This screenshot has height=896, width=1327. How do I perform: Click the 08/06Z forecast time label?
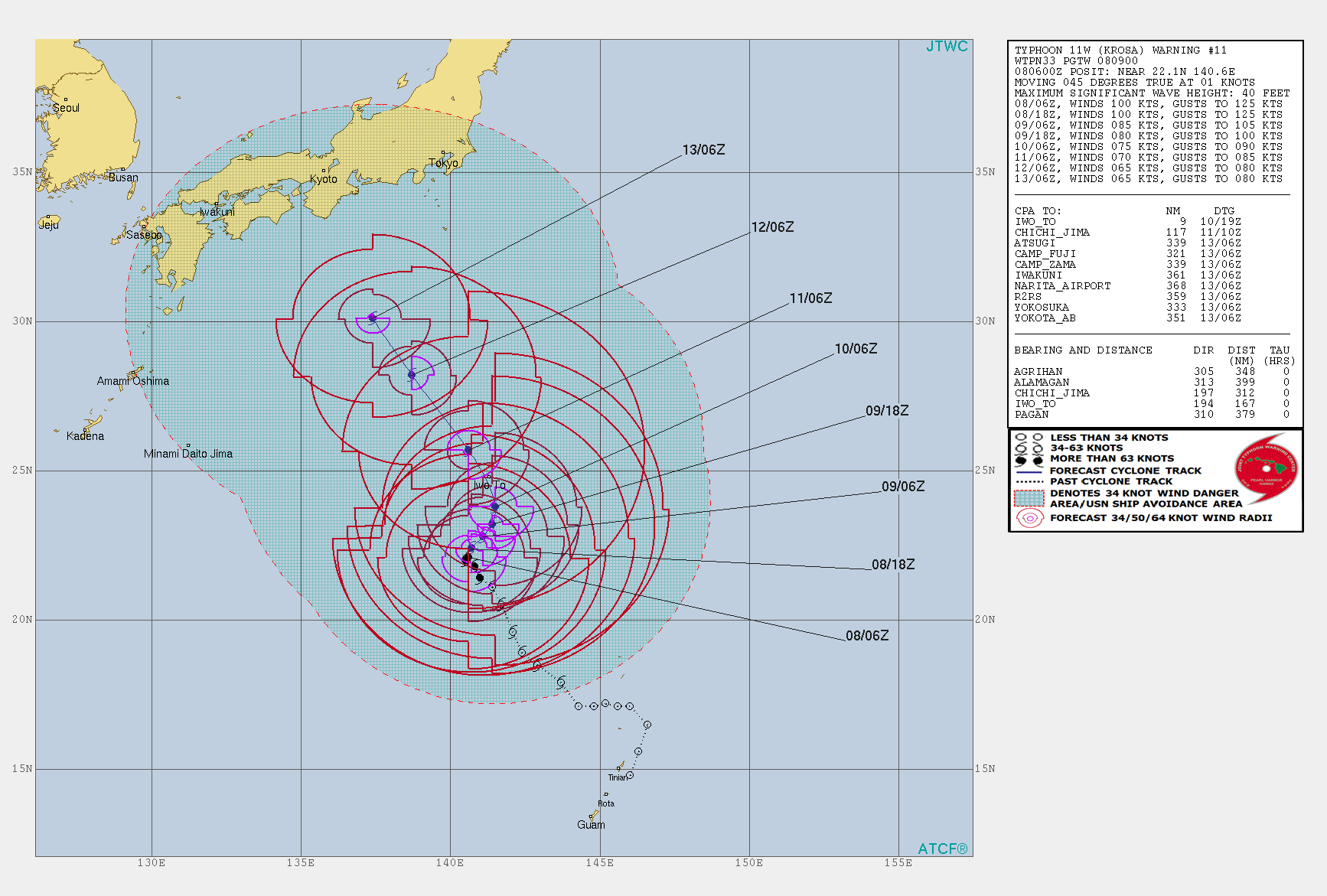pos(867,636)
